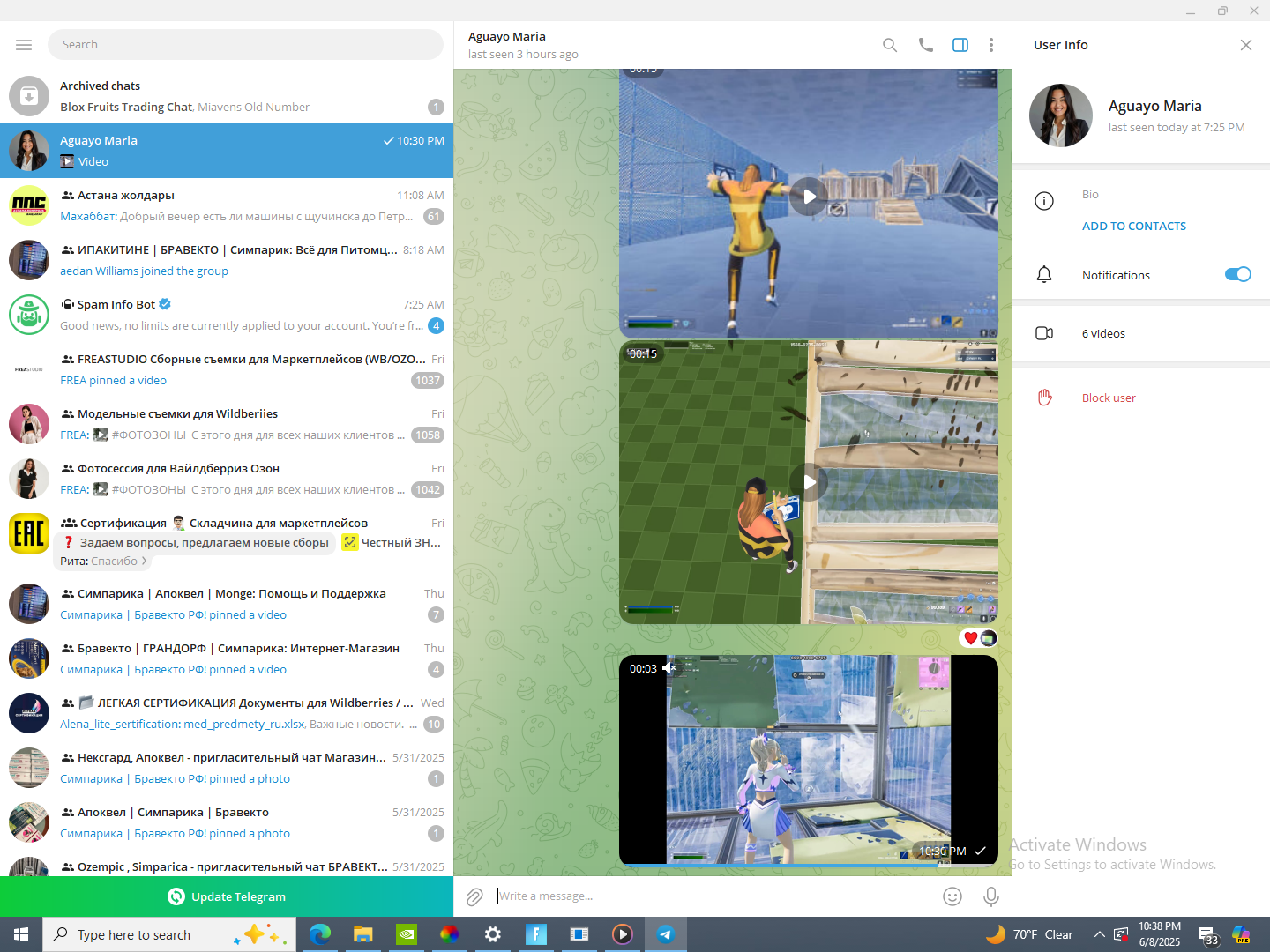1270x952 pixels.
Task: Click Aguayo Maria name in chat header
Action: (x=507, y=37)
